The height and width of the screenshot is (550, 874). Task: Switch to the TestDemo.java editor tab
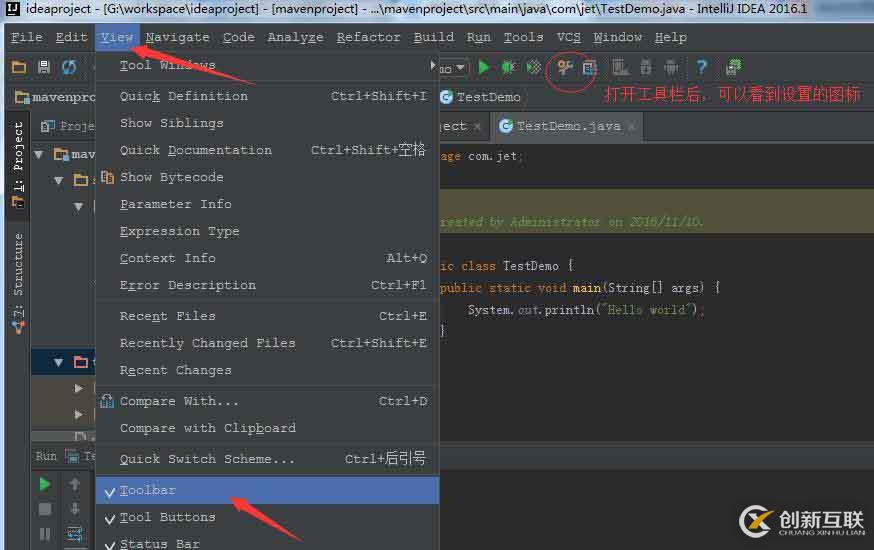pos(568,126)
